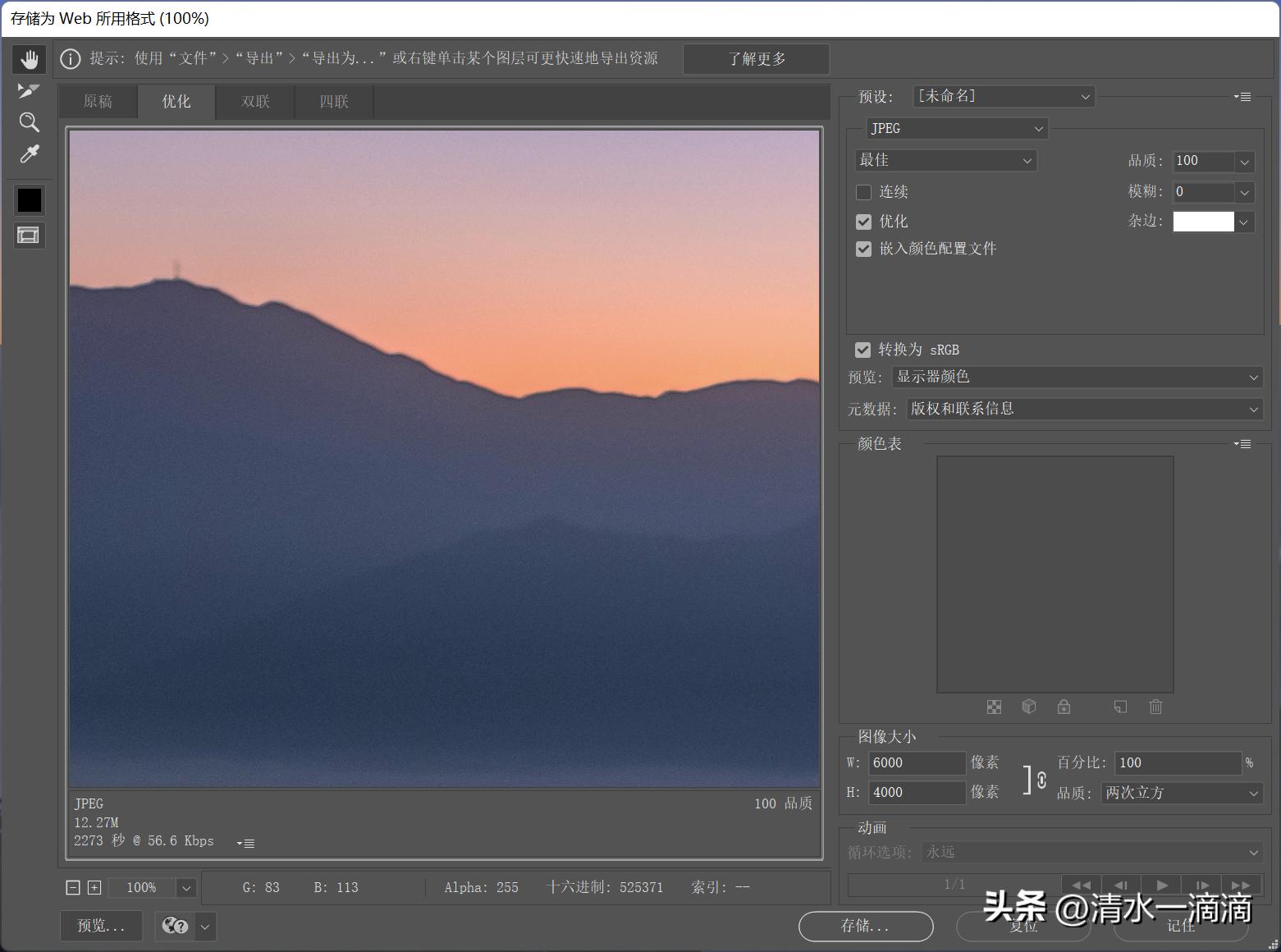
Task: Click the 了解更多 button
Action: point(756,59)
